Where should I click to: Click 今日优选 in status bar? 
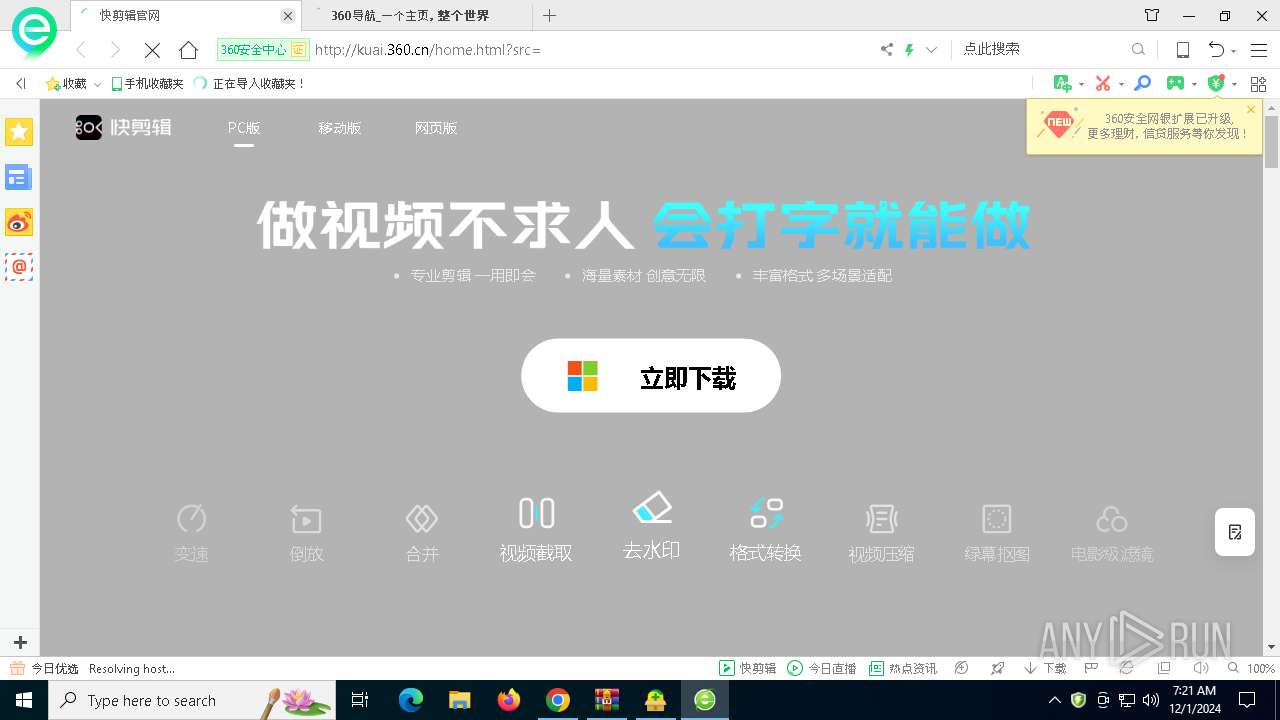point(44,668)
